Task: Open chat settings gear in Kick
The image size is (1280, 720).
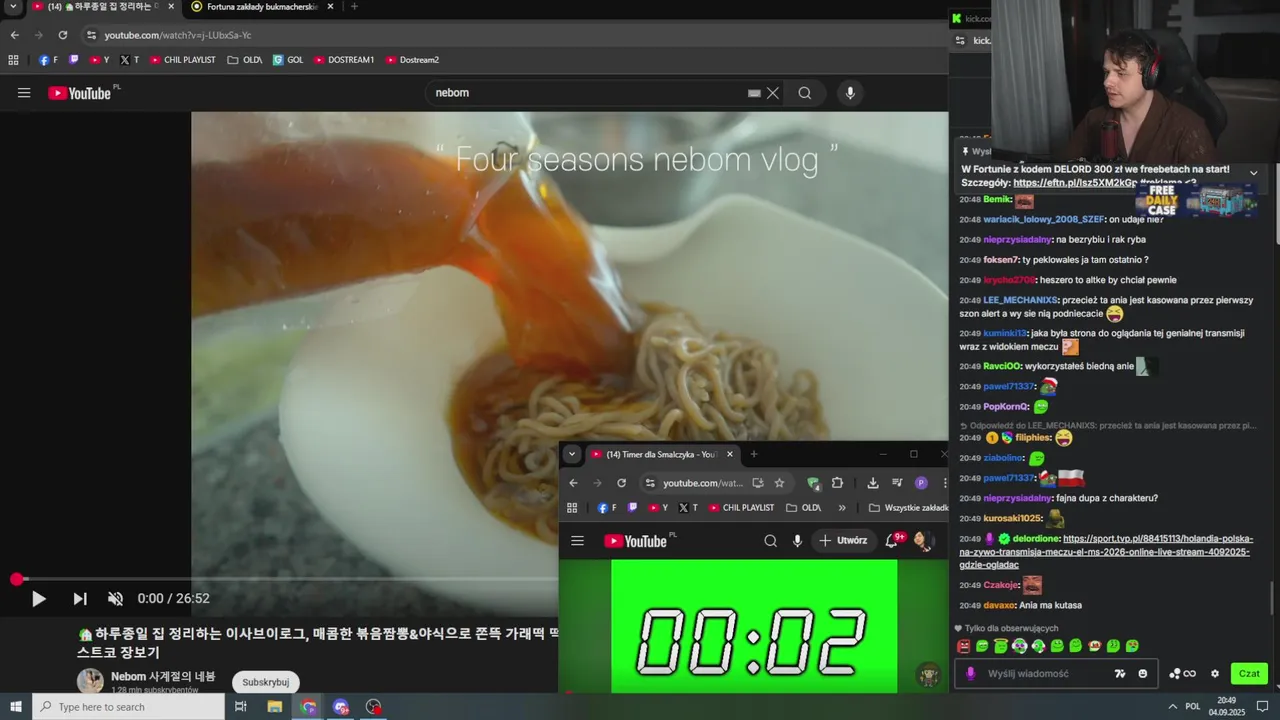Action: [1215, 674]
